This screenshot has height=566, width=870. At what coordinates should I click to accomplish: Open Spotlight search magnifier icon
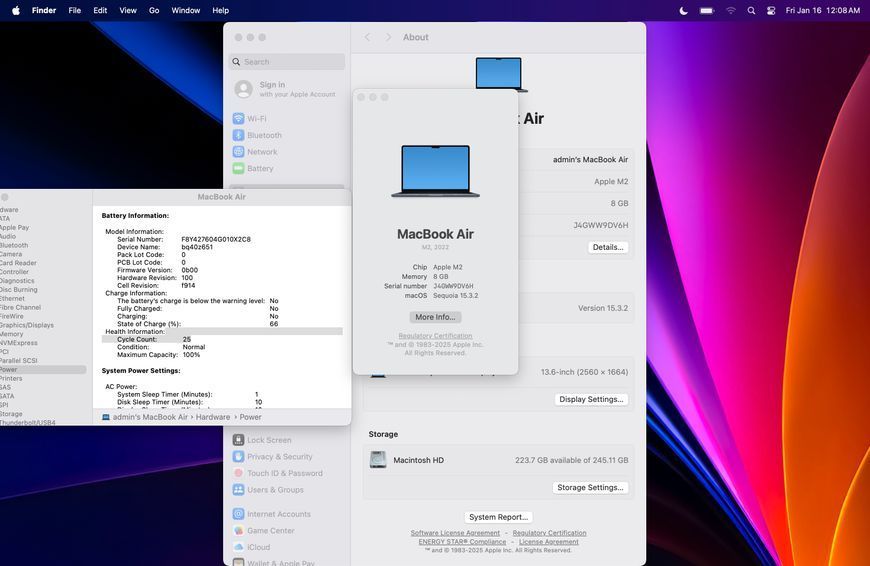point(751,10)
